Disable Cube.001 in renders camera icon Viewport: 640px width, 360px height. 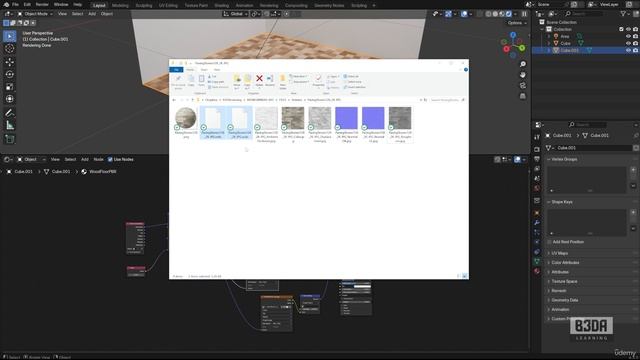click(x=635, y=50)
